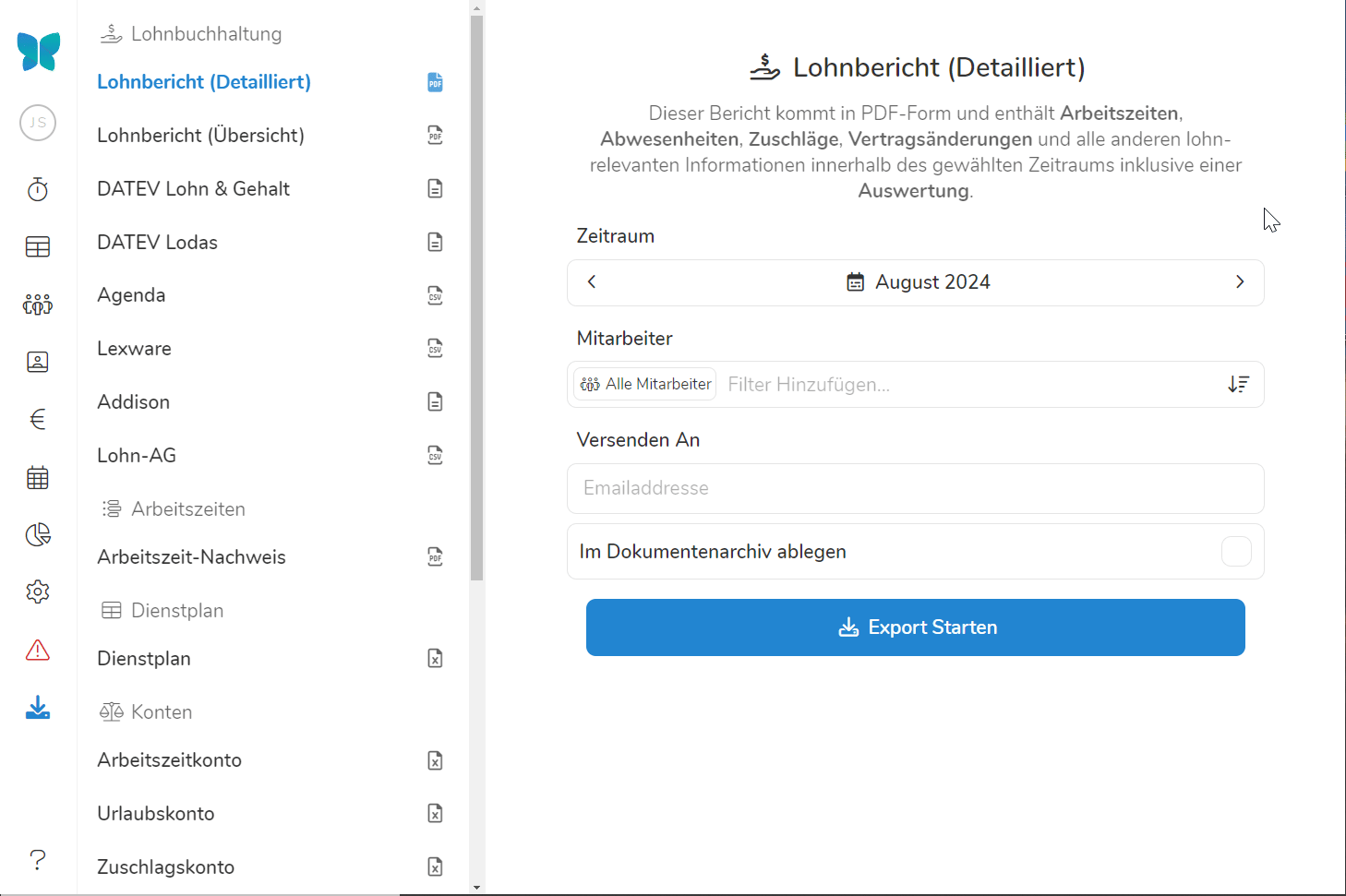Click the employees group icon in sidebar
Image resolution: width=1346 pixels, height=896 pixels.
[x=38, y=305]
